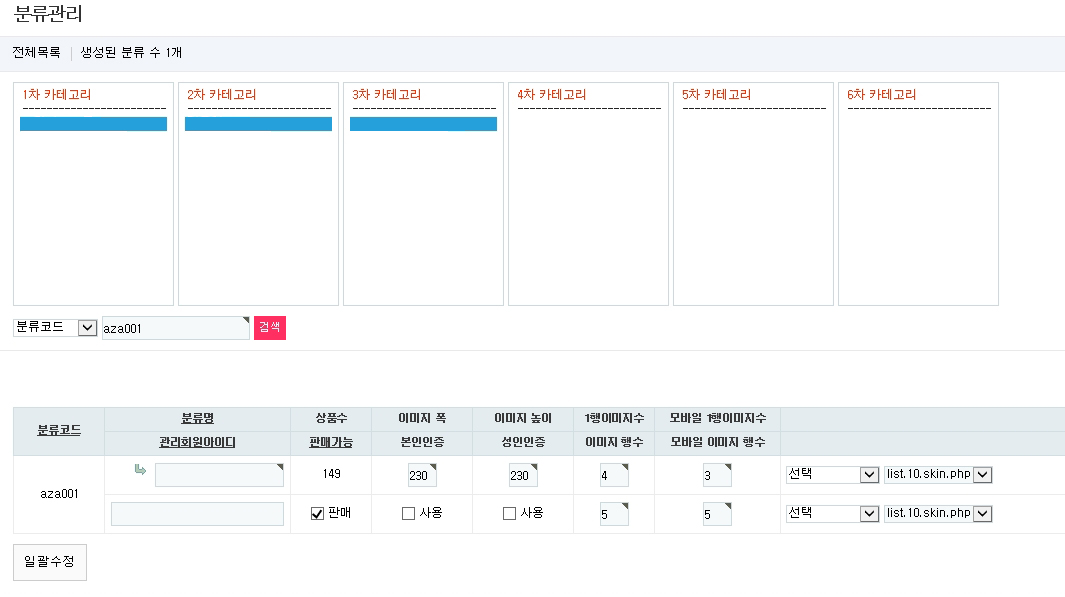Expand the top row list.10.skin.php dropdown
This screenshot has width=1065, height=597.
pos(937,475)
